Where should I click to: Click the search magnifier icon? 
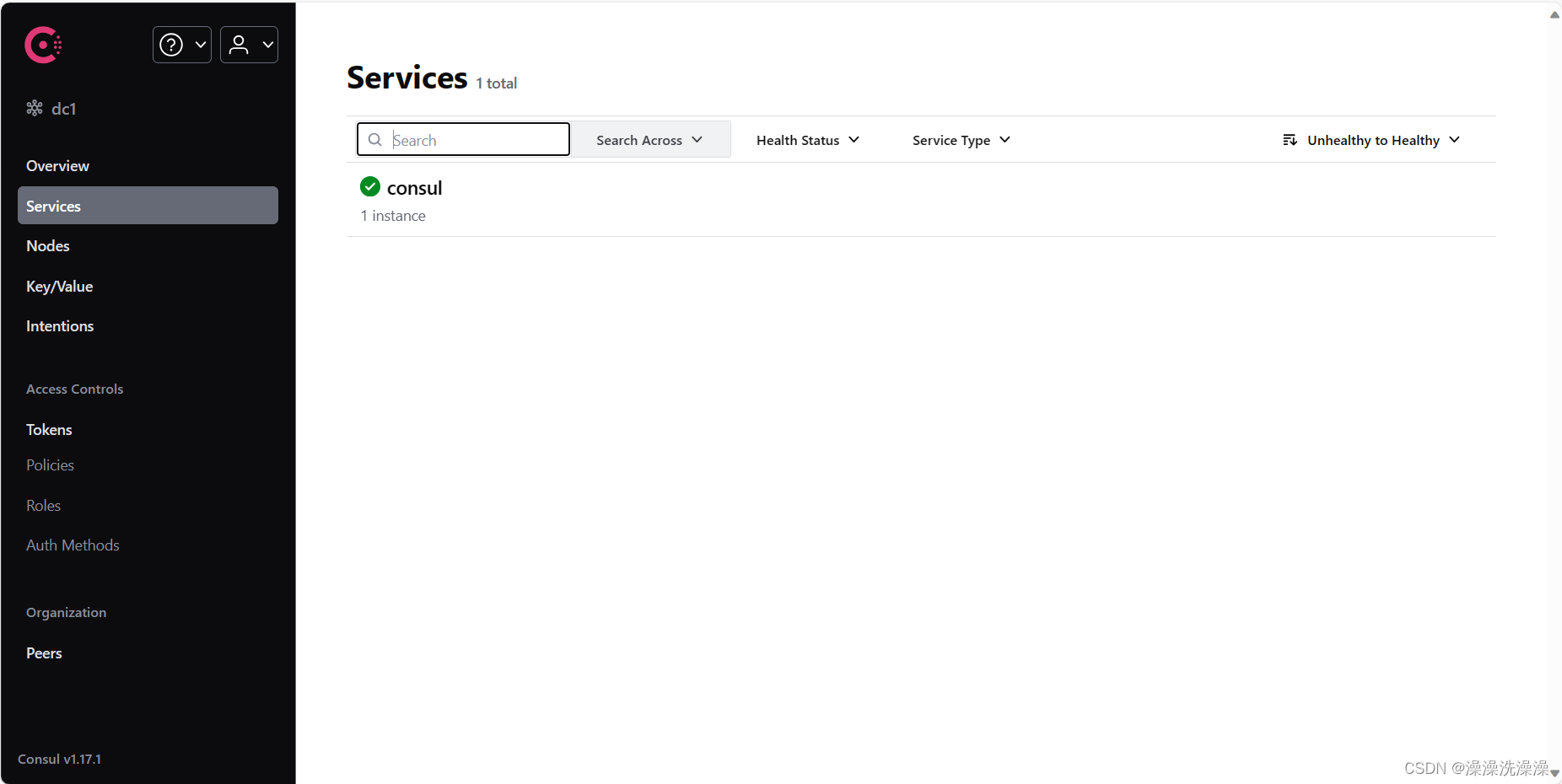click(x=375, y=139)
